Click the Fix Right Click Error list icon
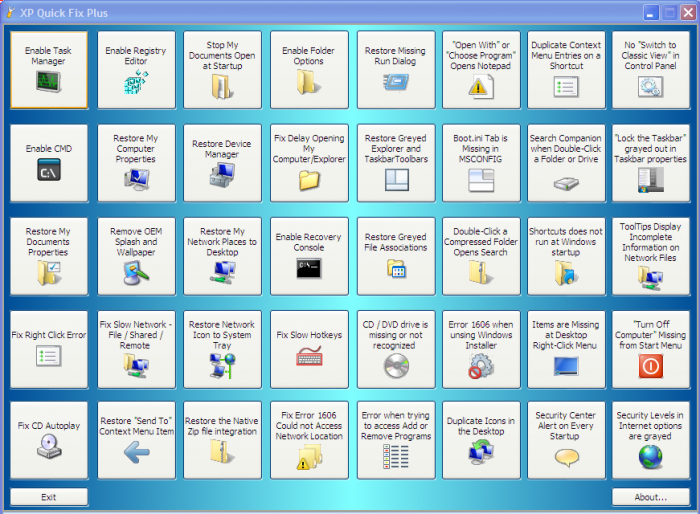 (x=49, y=356)
